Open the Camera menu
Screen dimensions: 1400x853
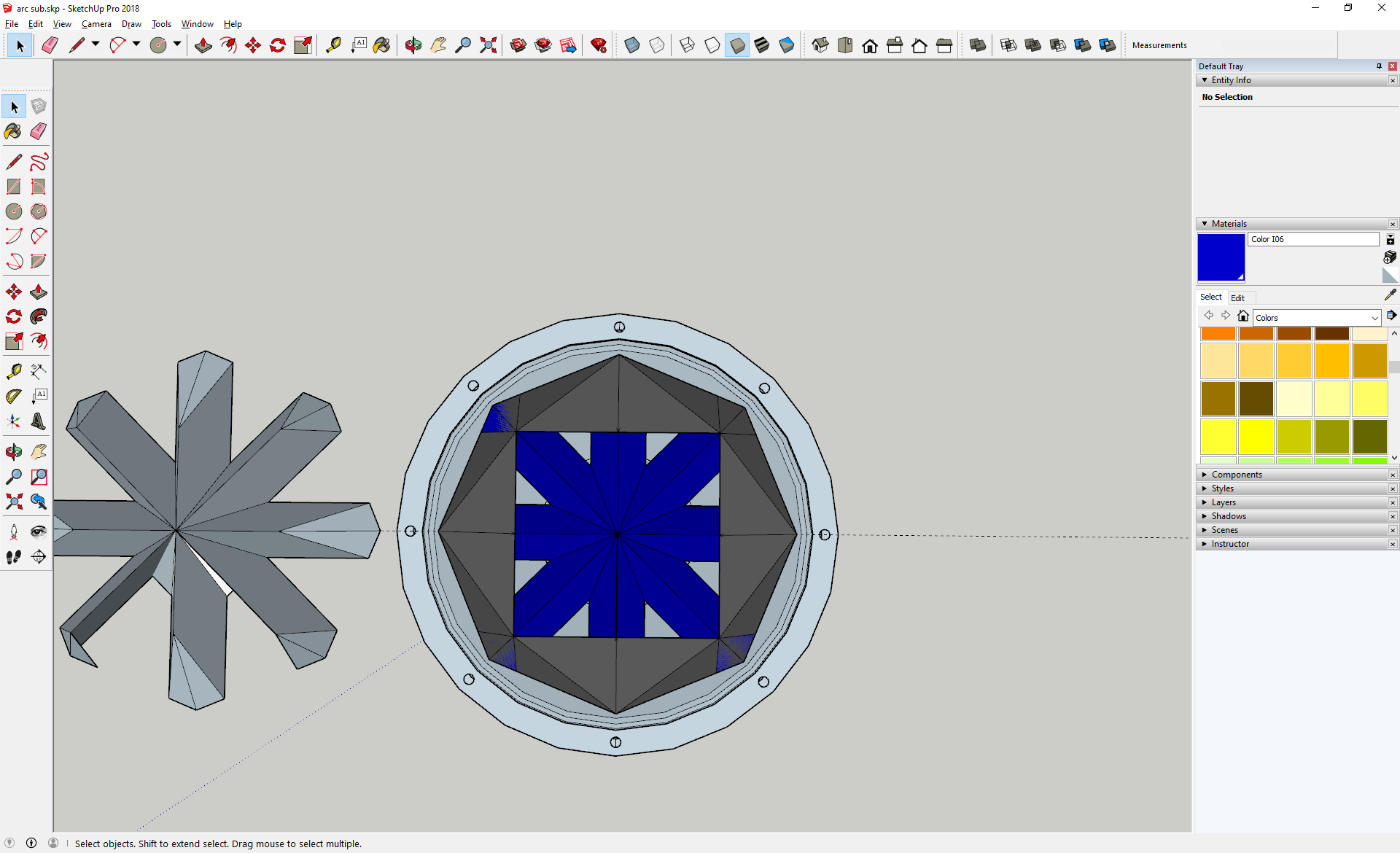point(96,24)
